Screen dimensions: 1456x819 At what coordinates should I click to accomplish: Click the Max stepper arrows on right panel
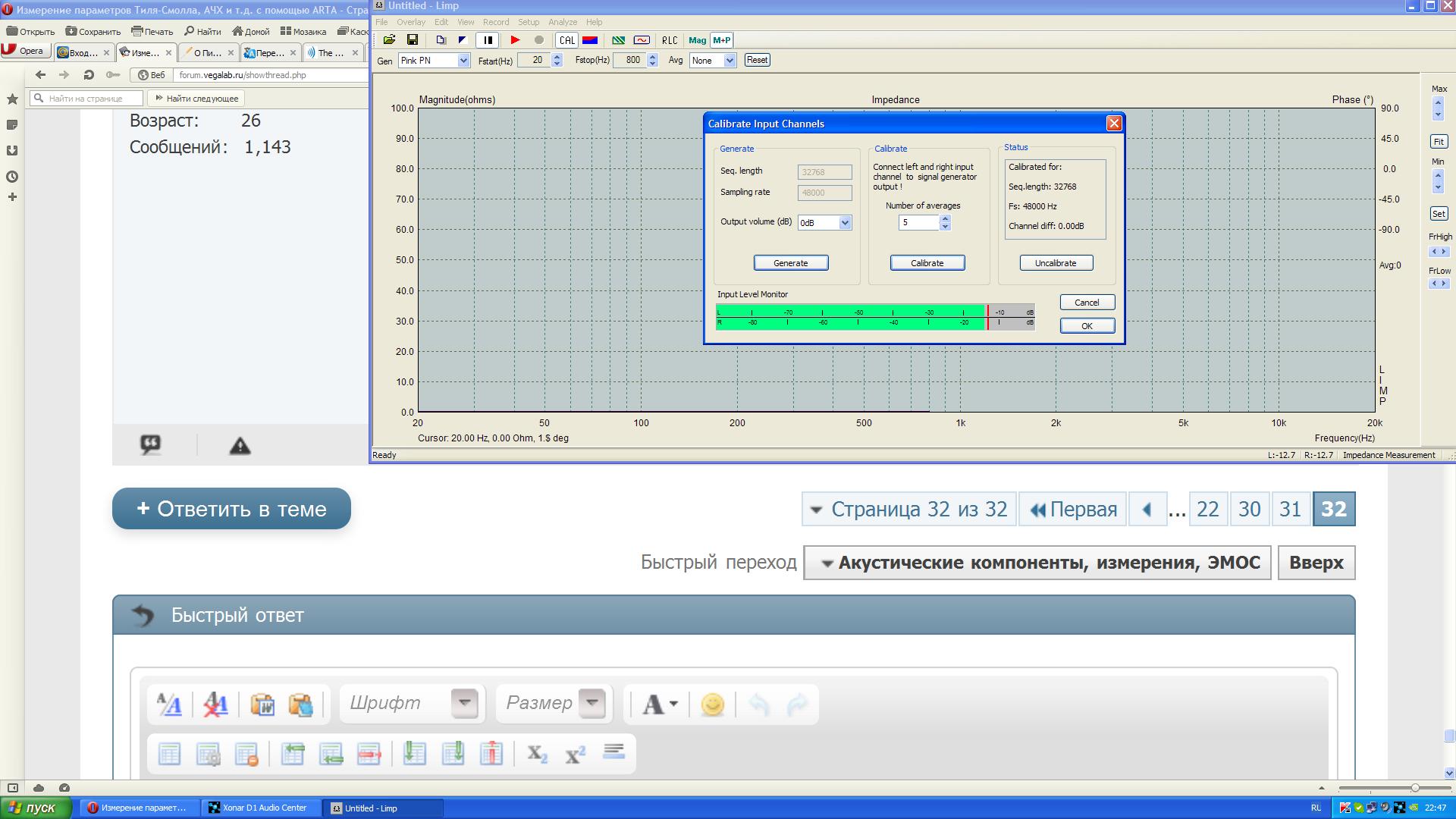point(1438,108)
